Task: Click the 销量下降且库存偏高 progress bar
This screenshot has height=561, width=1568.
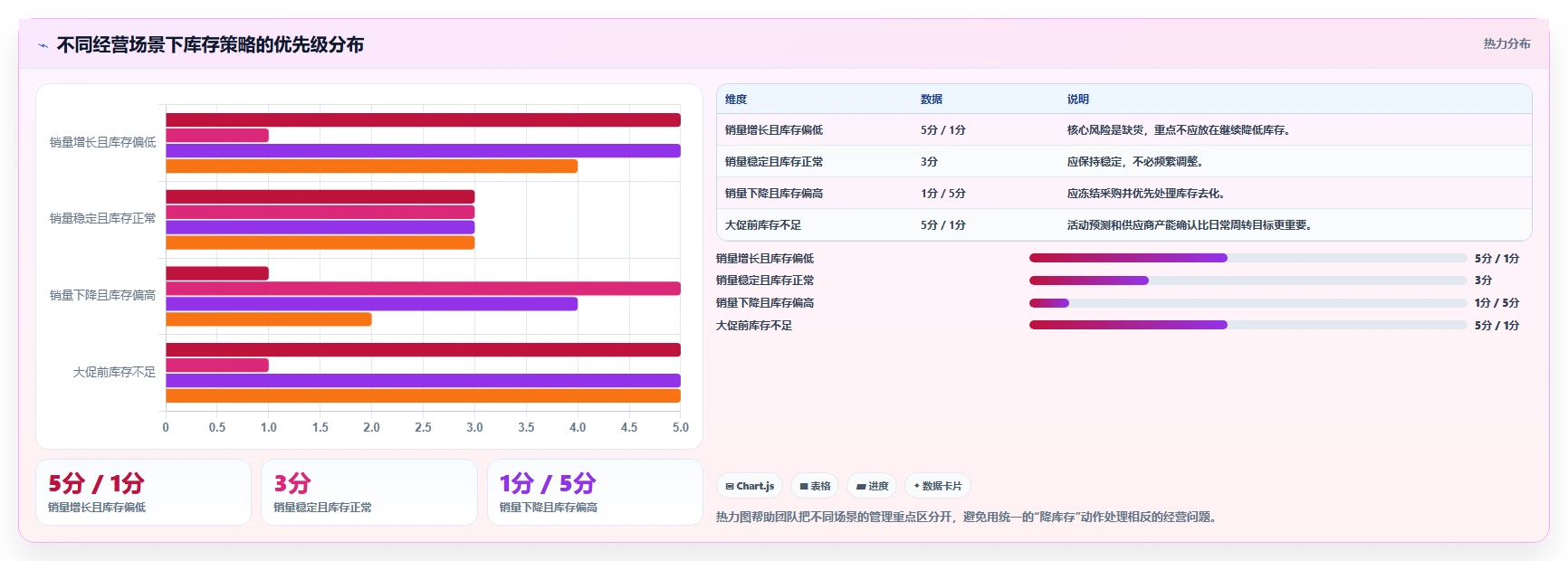Action: click(x=1248, y=303)
